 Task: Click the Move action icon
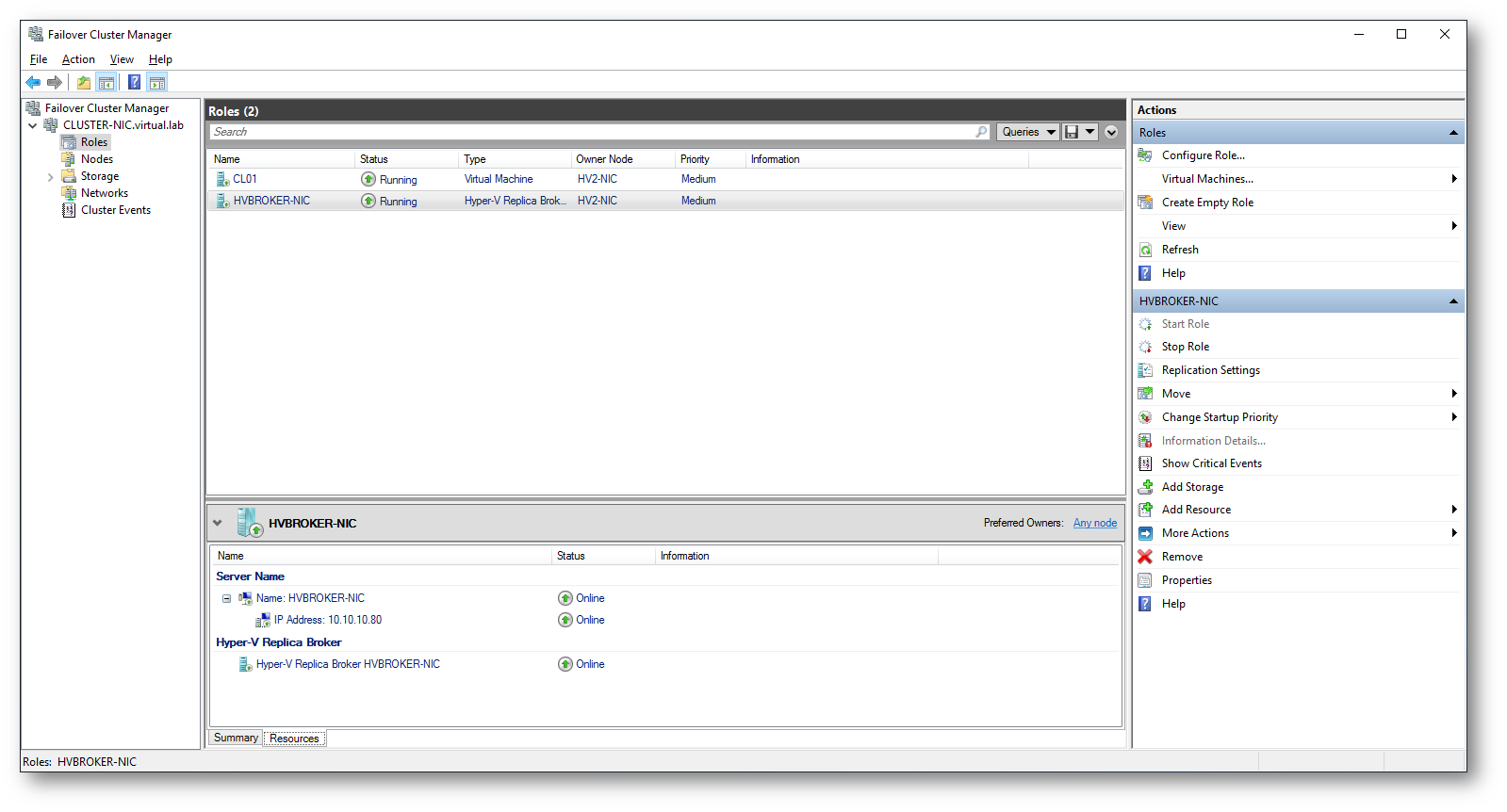coord(1145,394)
